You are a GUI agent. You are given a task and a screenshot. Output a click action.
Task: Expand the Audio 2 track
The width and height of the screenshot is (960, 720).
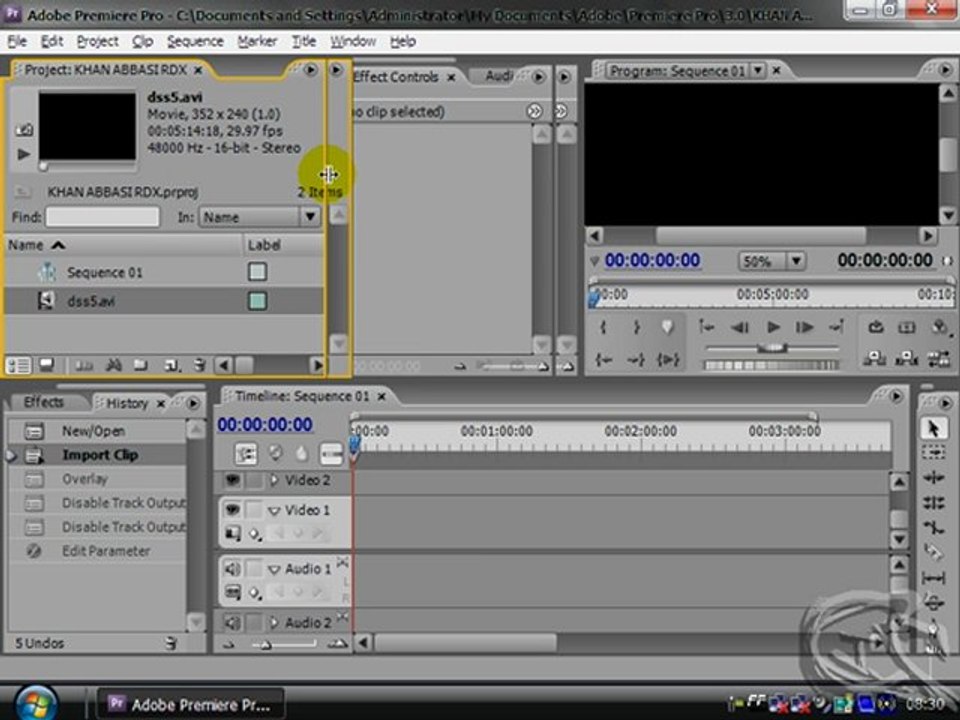274,623
